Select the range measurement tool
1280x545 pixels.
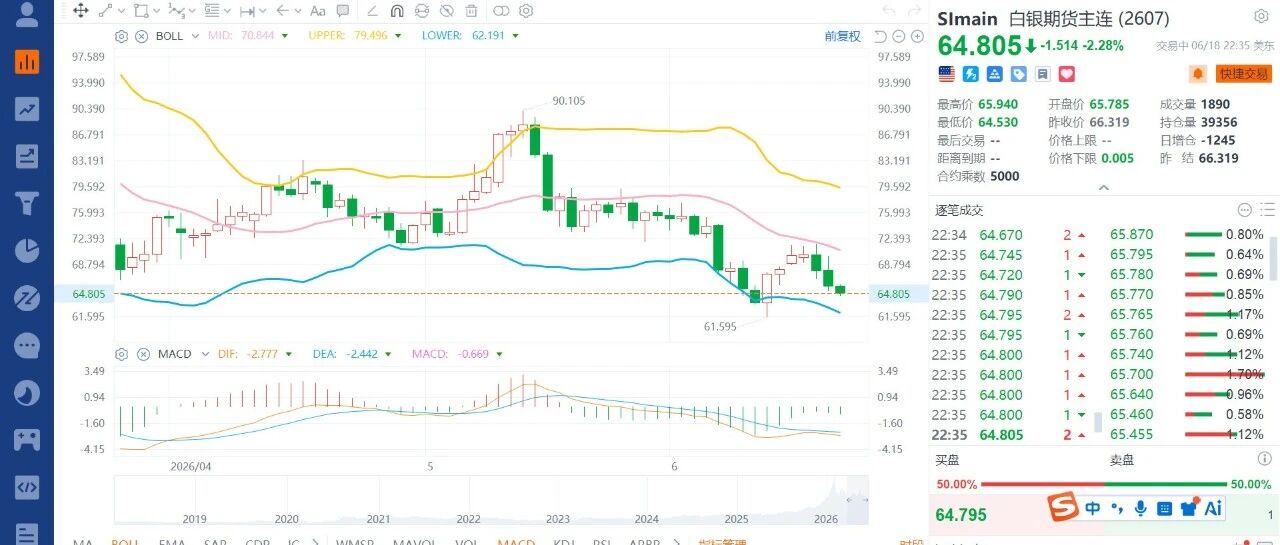coord(247,11)
